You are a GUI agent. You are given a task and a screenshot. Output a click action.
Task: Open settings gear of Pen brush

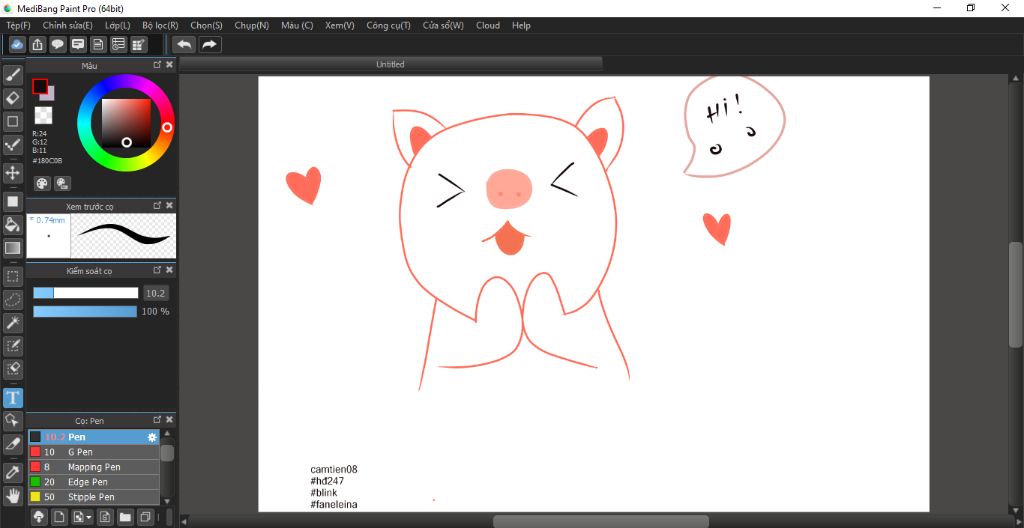152,437
